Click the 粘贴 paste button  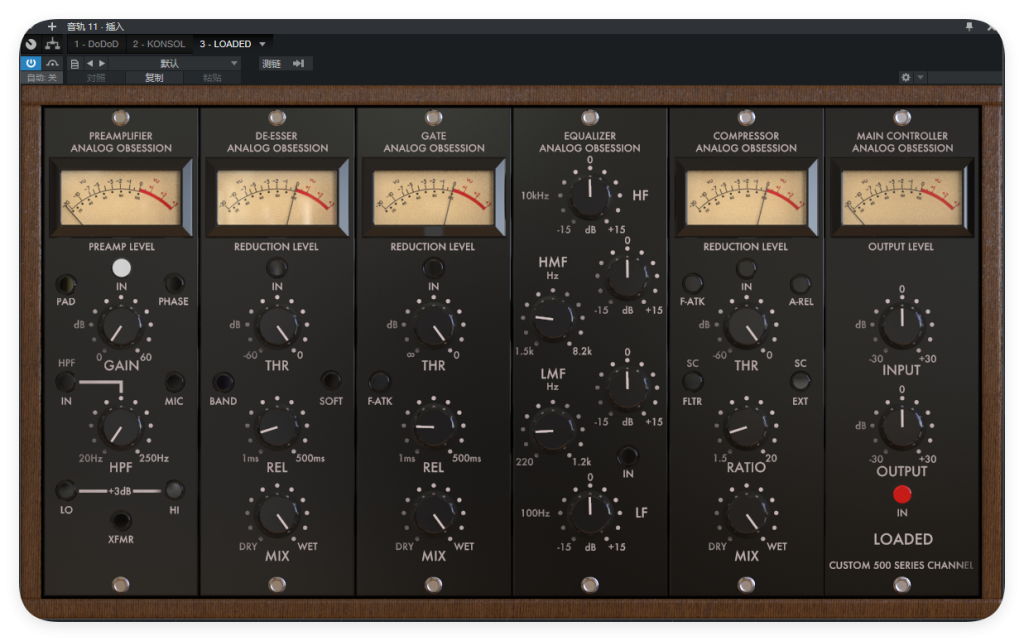pos(212,78)
